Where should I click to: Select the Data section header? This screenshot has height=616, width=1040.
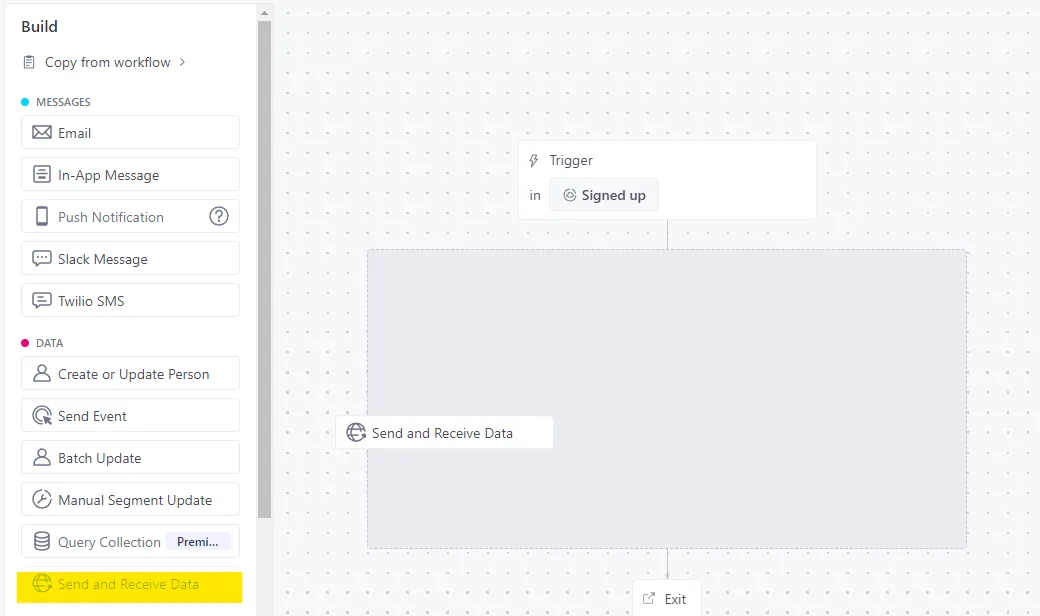point(44,342)
